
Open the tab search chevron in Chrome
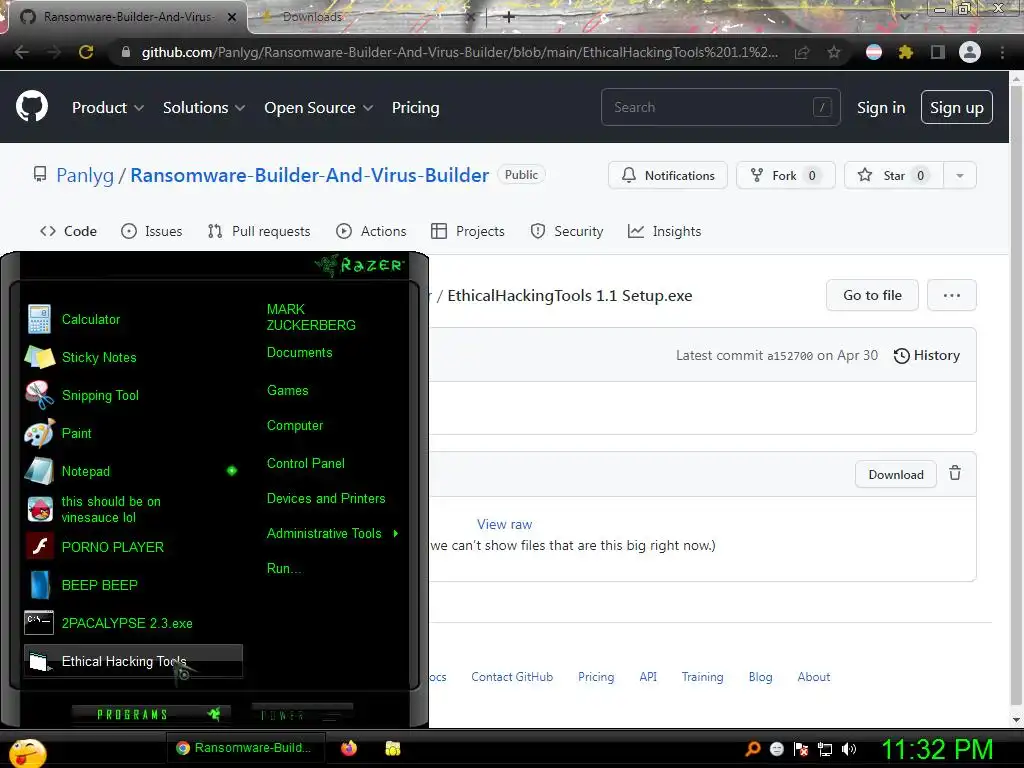coord(904,16)
